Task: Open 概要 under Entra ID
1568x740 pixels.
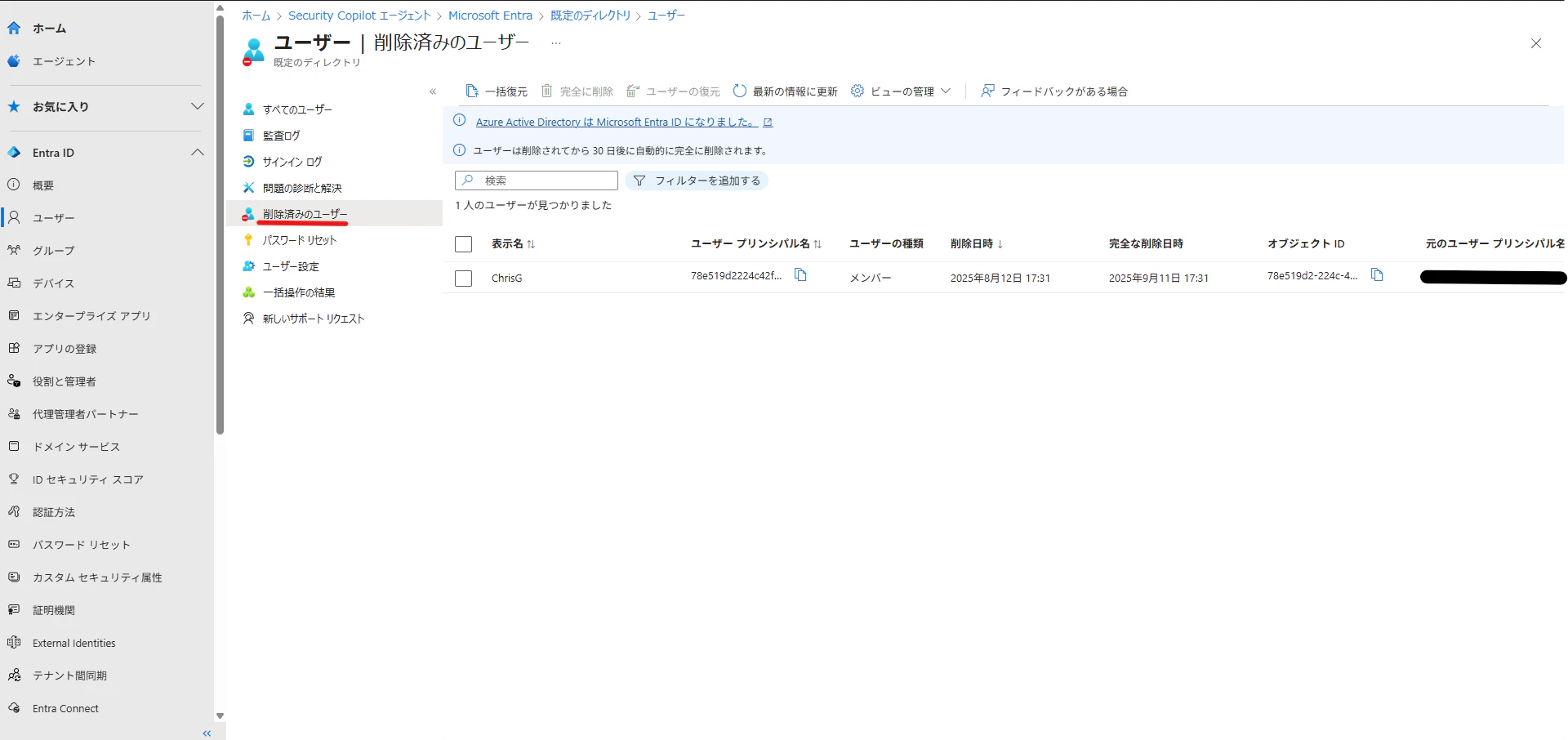Action: [42, 185]
